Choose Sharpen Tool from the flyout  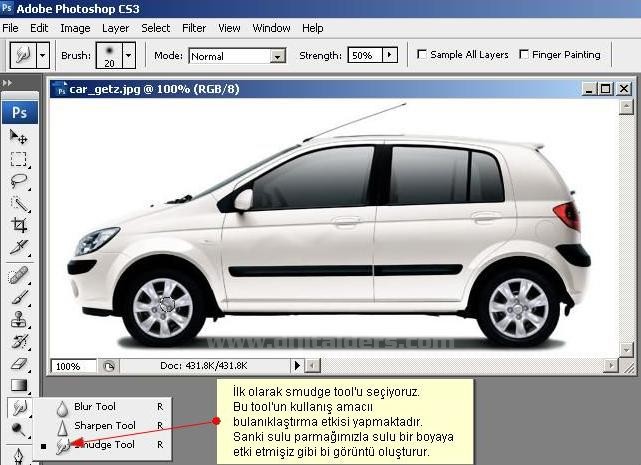pos(103,426)
